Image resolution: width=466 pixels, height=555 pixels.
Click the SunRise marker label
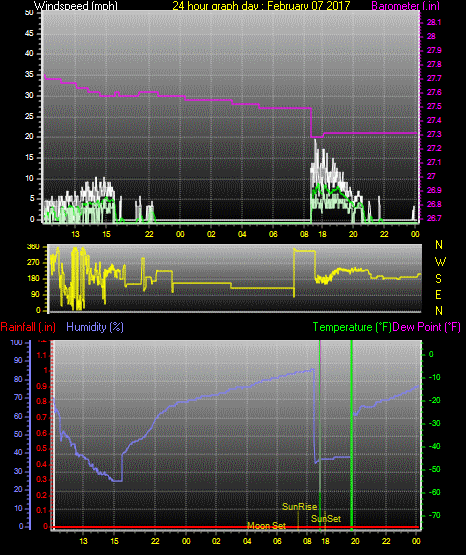click(x=299, y=507)
